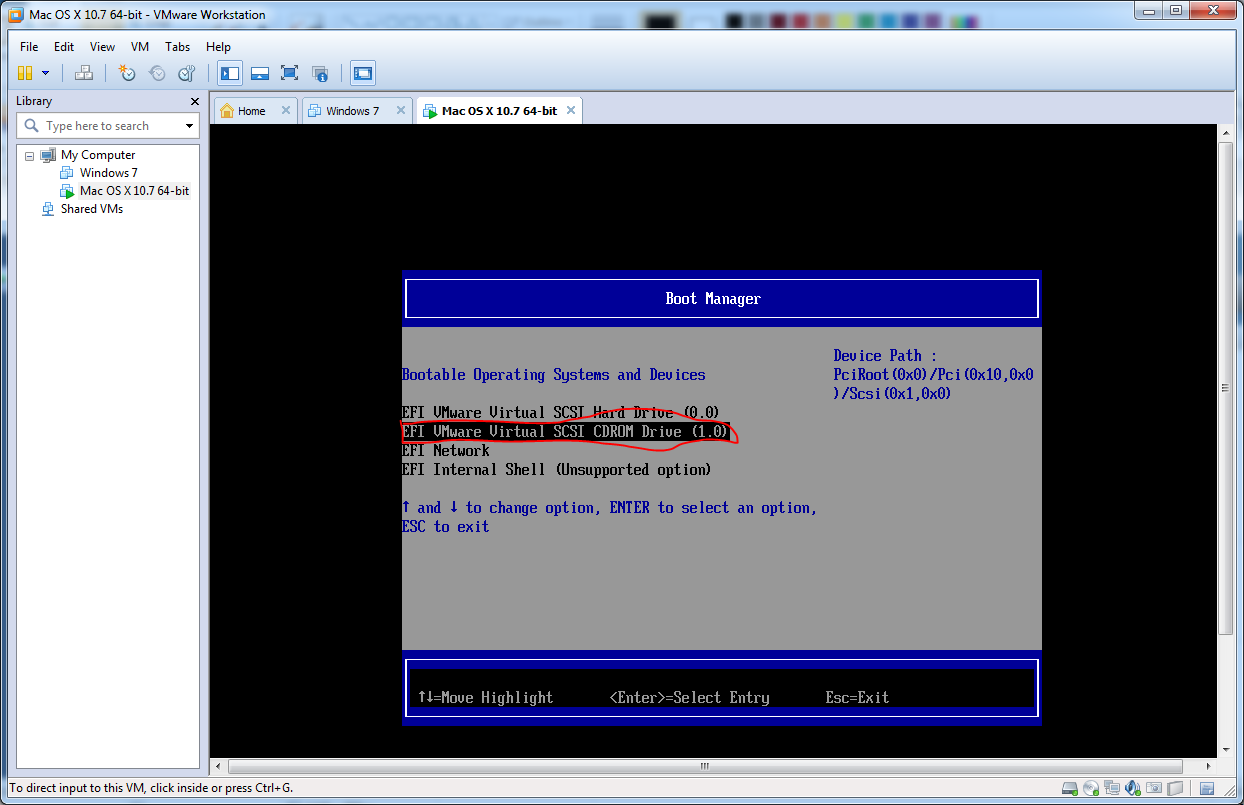
Task: Open the library search options dropdown
Action: (x=190, y=126)
